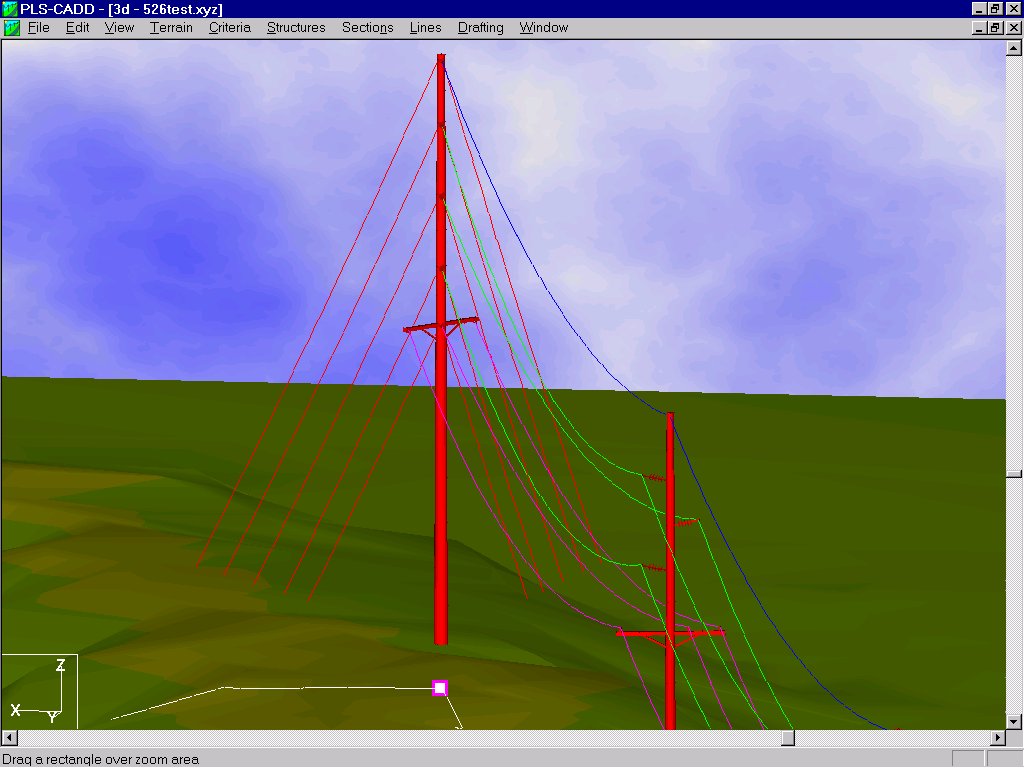This screenshot has width=1024, height=768.
Task: Open the Terrain menu
Action: [x=171, y=27]
